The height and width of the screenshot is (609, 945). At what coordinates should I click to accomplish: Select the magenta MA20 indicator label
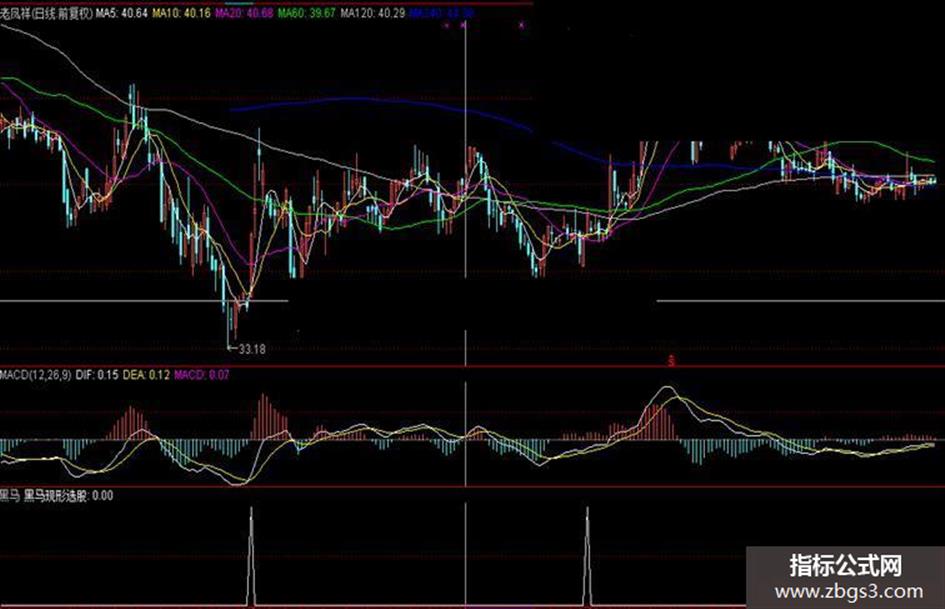coord(243,13)
